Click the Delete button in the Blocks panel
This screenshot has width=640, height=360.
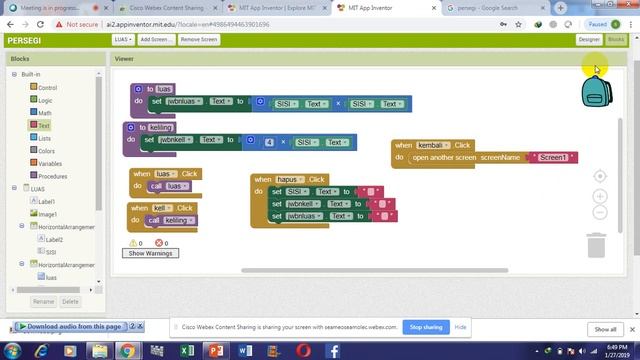click(70, 302)
